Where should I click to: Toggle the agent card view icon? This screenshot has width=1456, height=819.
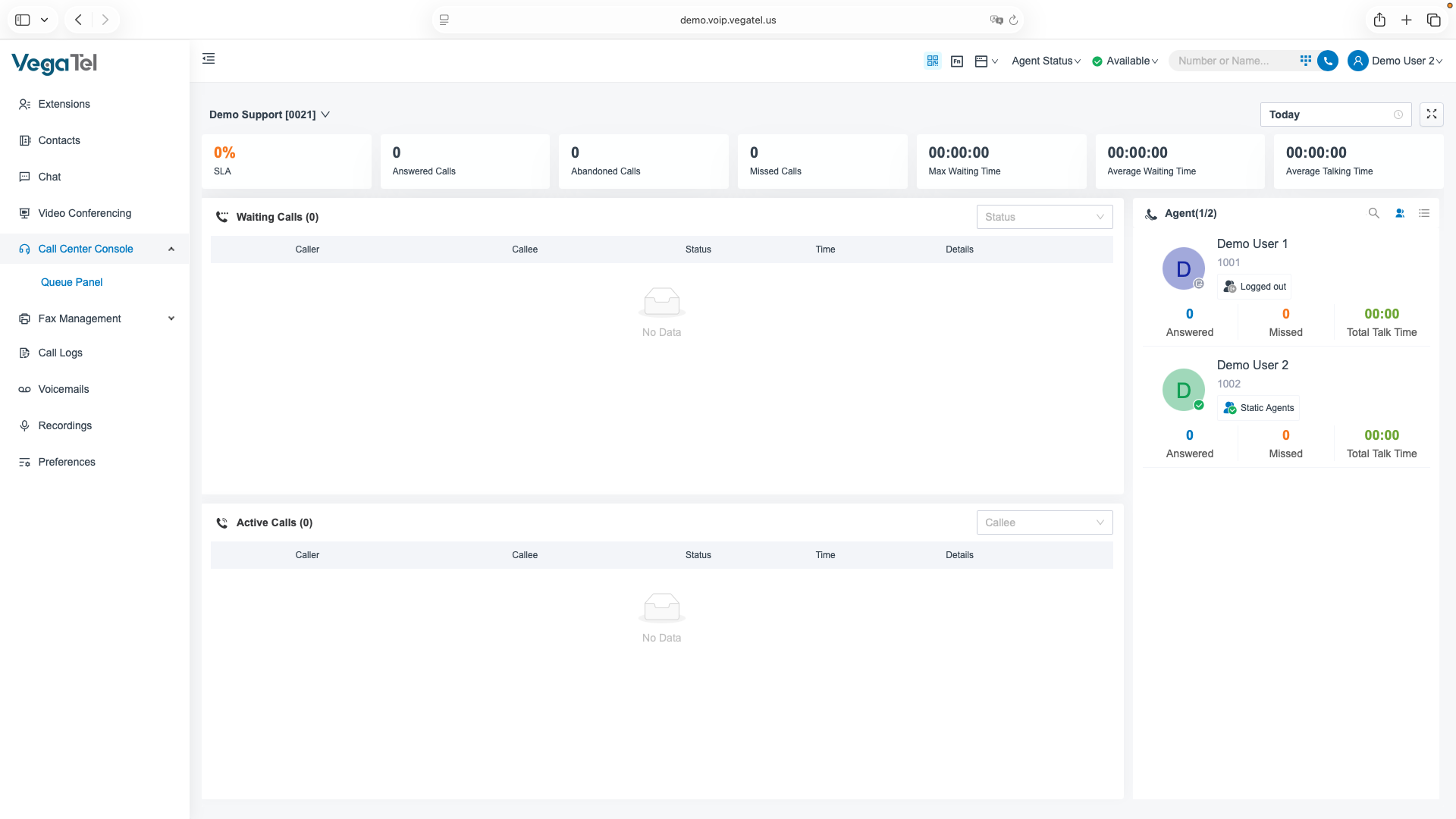pos(1400,213)
